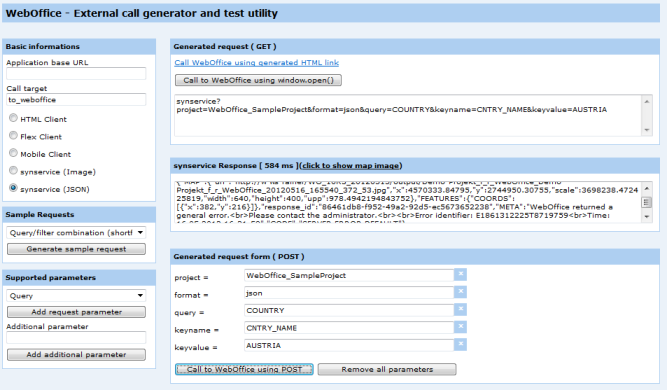667x390 pixels.
Task: Click the query value field containing COUNTRY
Action: click(349, 310)
